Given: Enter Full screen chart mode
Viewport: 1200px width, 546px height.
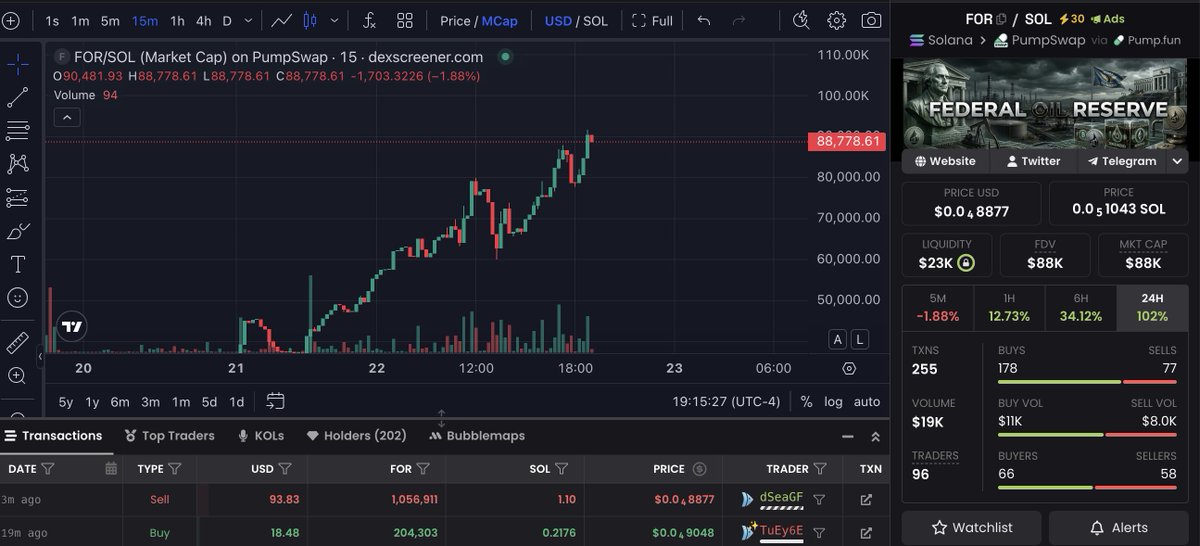Looking at the screenshot, I should pyautogui.click(x=652, y=20).
